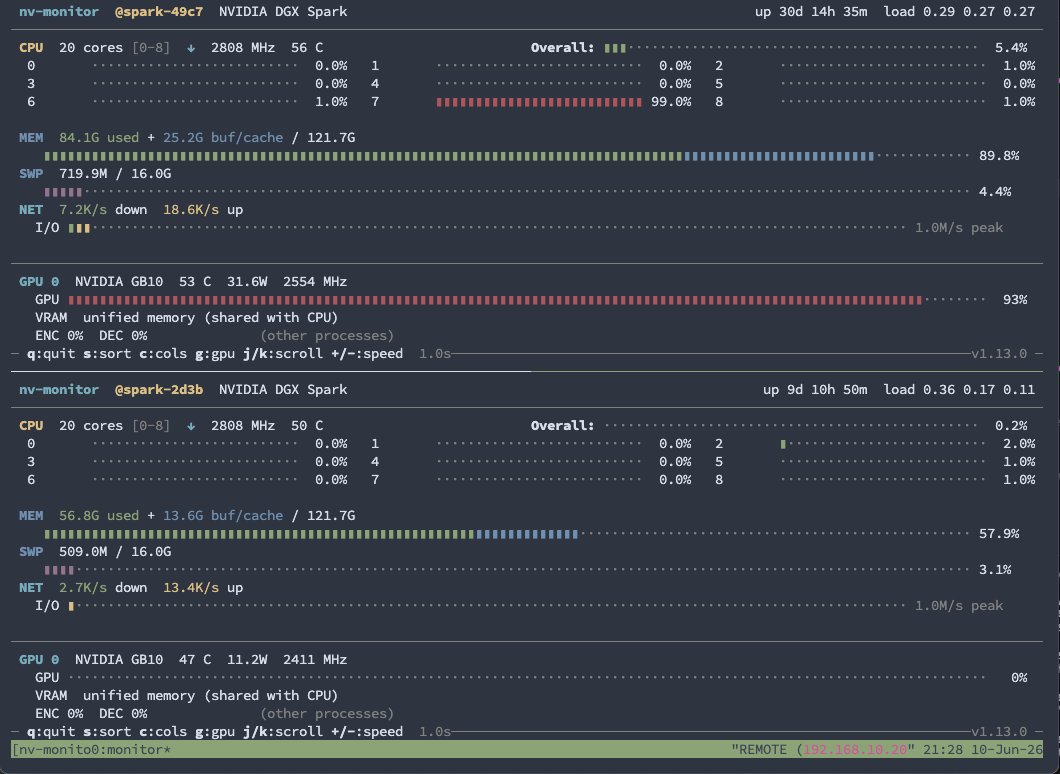Click c:cols in the spark-2d3b pane

click(163, 731)
